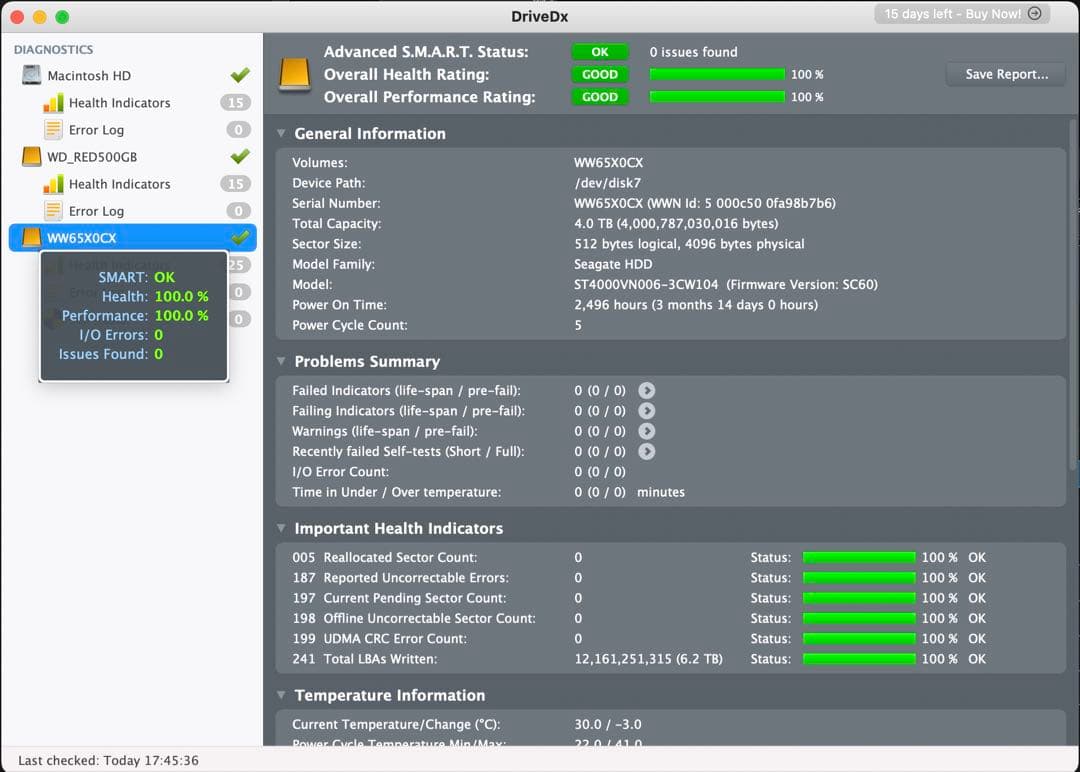Click the Serial Number value with WWN Id

coord(705,203)
